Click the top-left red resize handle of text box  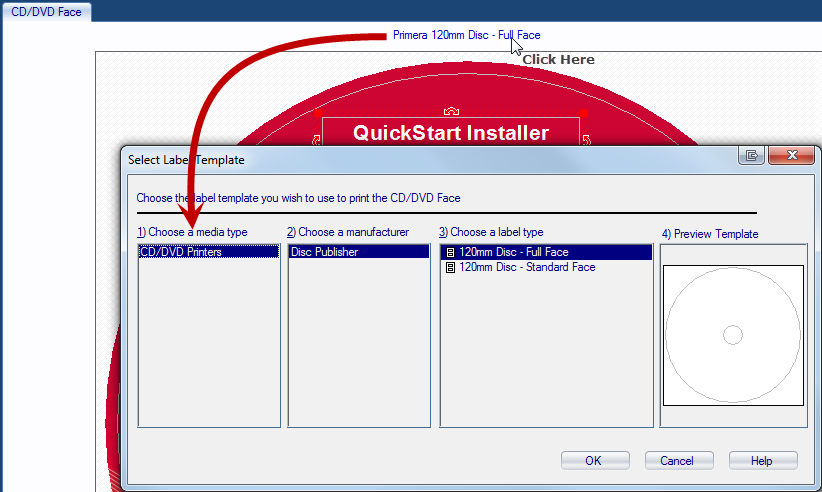click(x=318, y=113)
